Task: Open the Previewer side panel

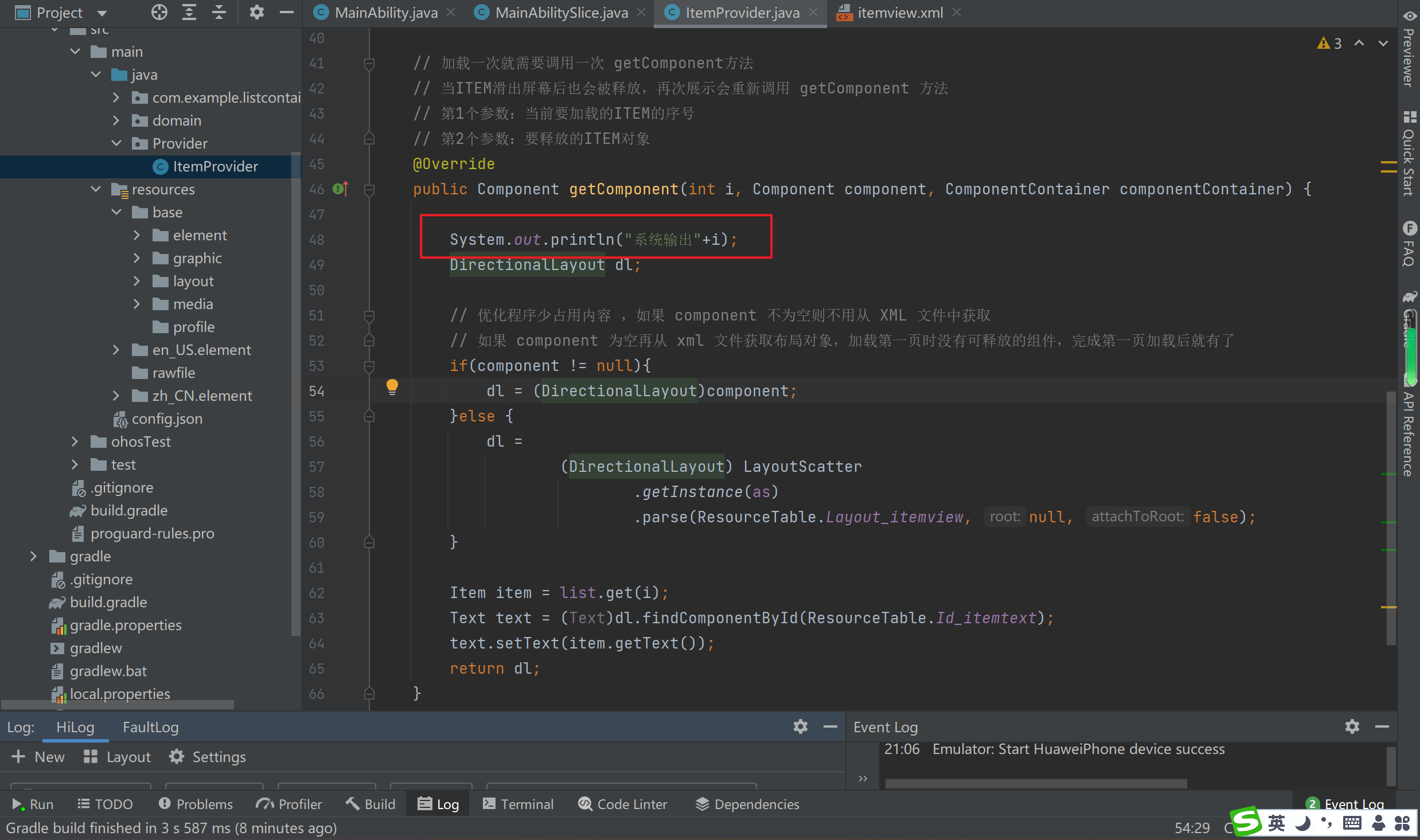Action: [x=1409, y=49]
